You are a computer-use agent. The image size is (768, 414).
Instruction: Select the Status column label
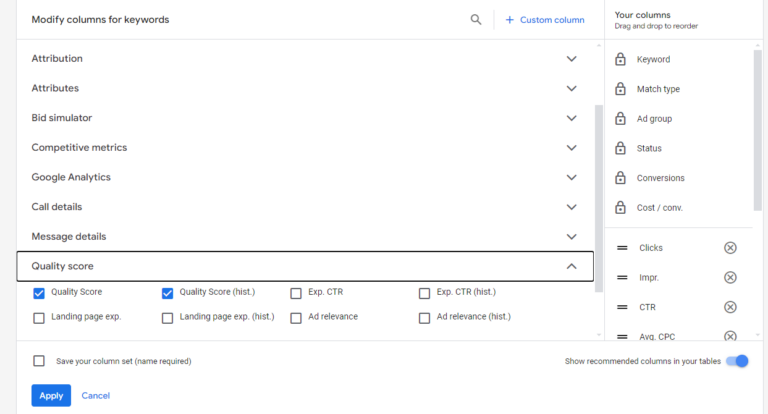pos(649,148)
